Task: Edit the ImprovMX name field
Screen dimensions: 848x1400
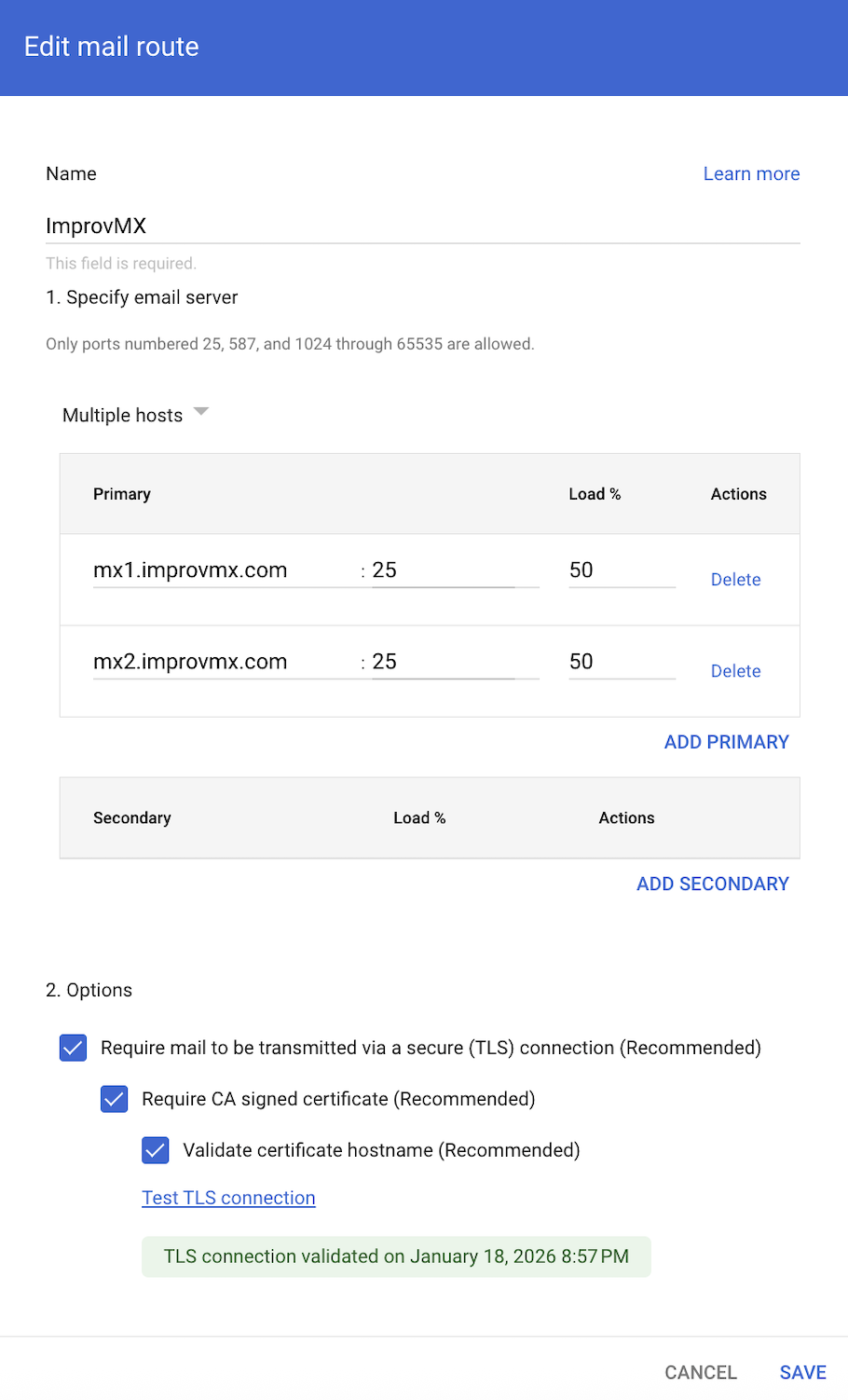Action: [x=422, y=226]
